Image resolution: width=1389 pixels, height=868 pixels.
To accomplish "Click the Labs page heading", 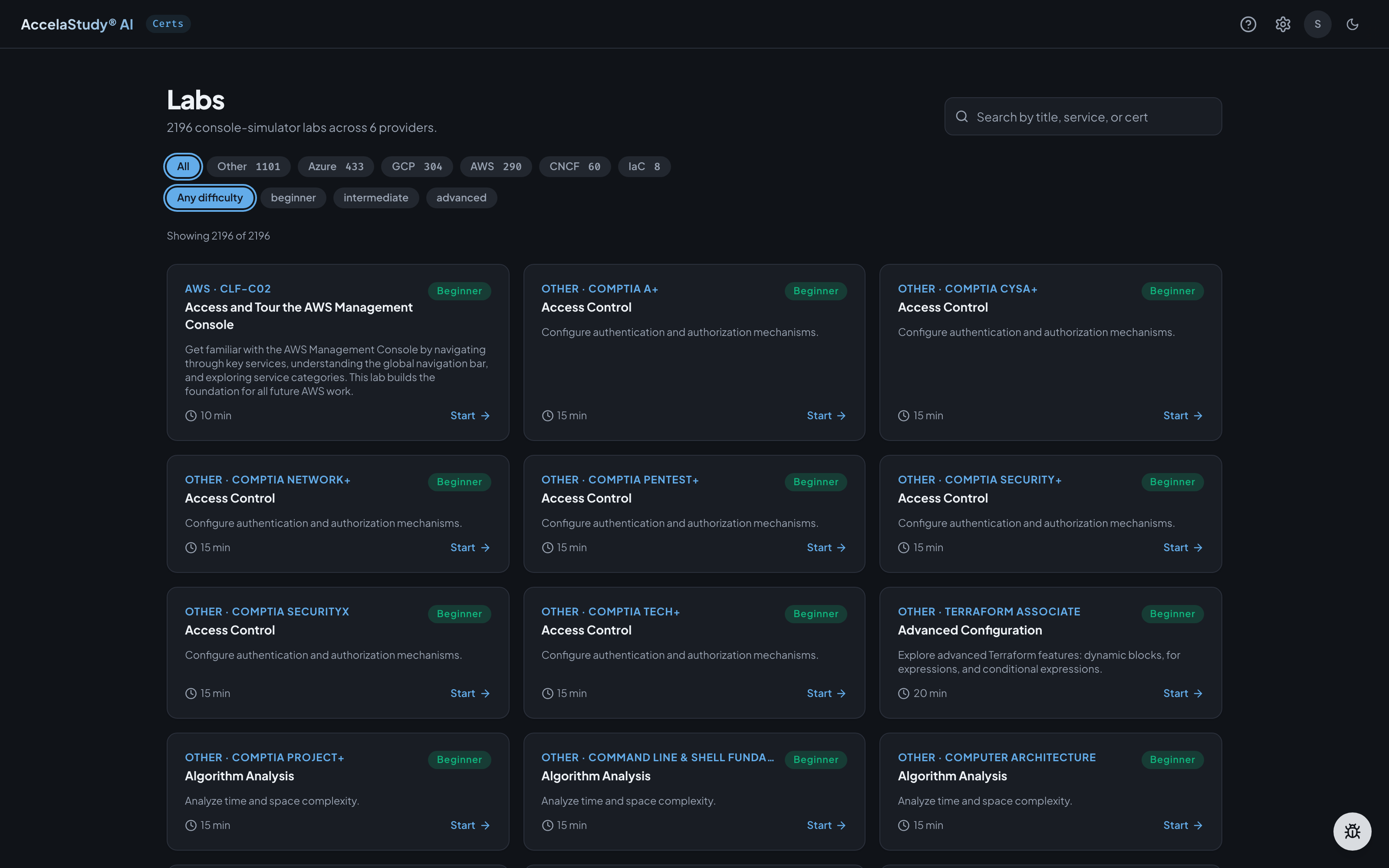I will tap(196, 100).
